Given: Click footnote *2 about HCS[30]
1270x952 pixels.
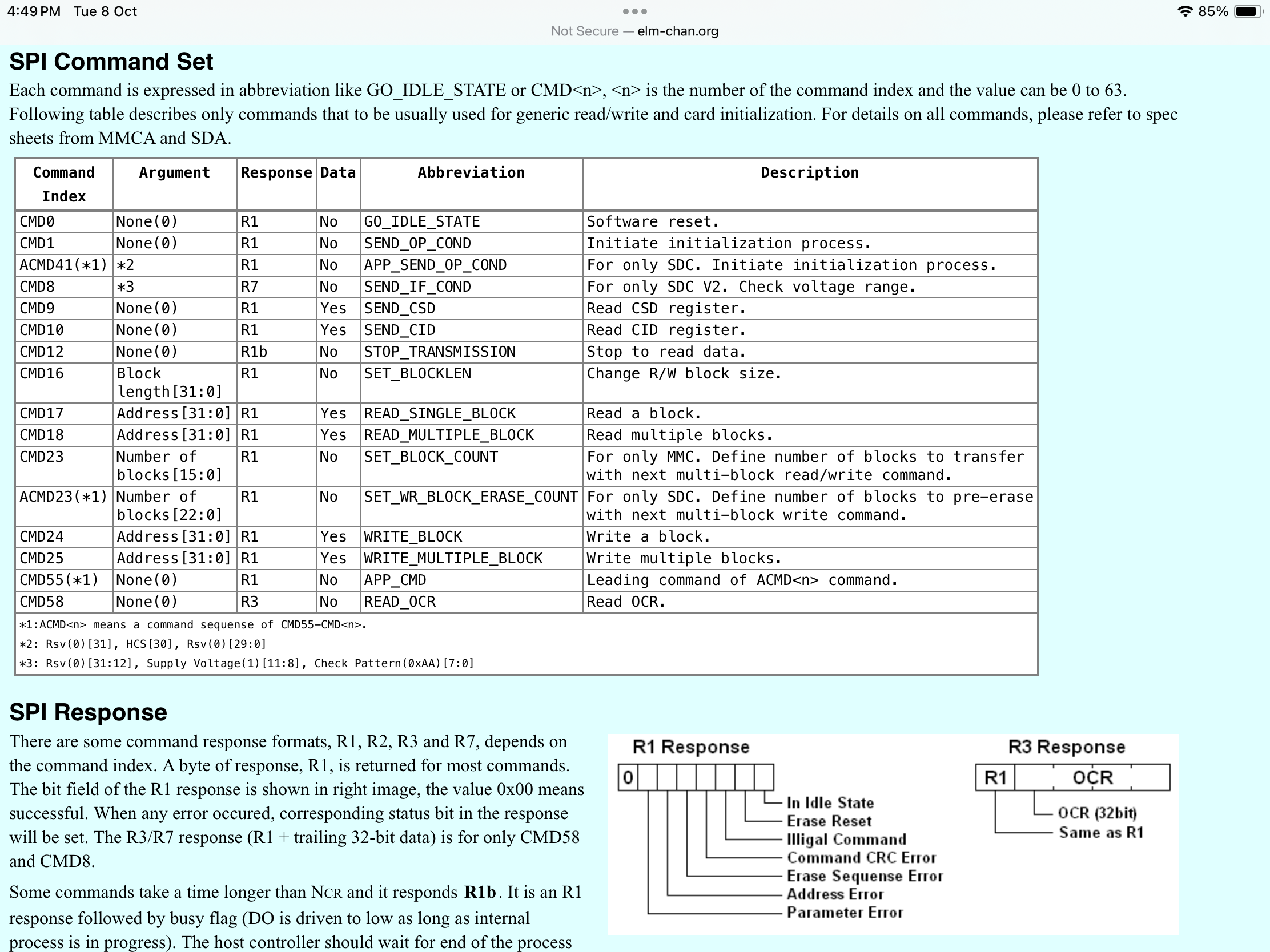Looking at the screenshot, I should click(143, 644).
